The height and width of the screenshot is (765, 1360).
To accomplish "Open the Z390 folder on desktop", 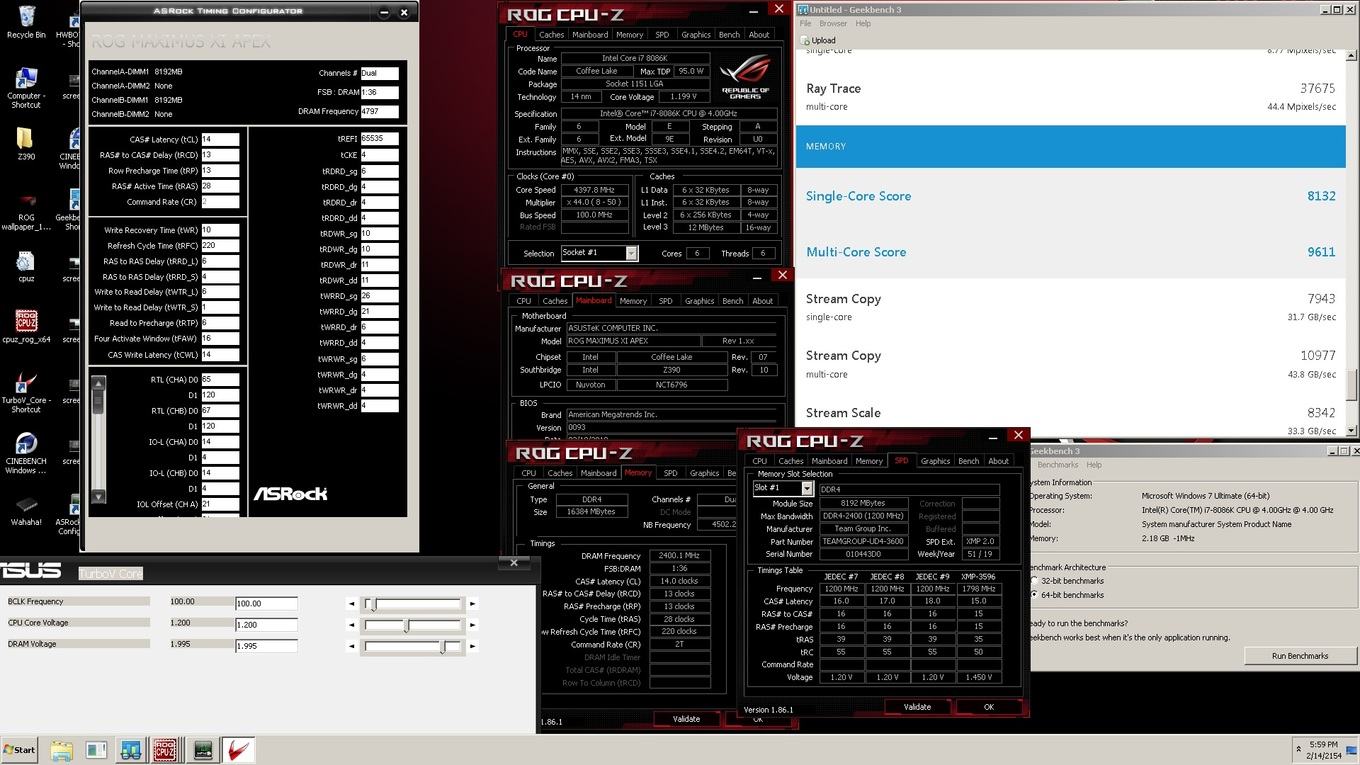I will (26, 144).
